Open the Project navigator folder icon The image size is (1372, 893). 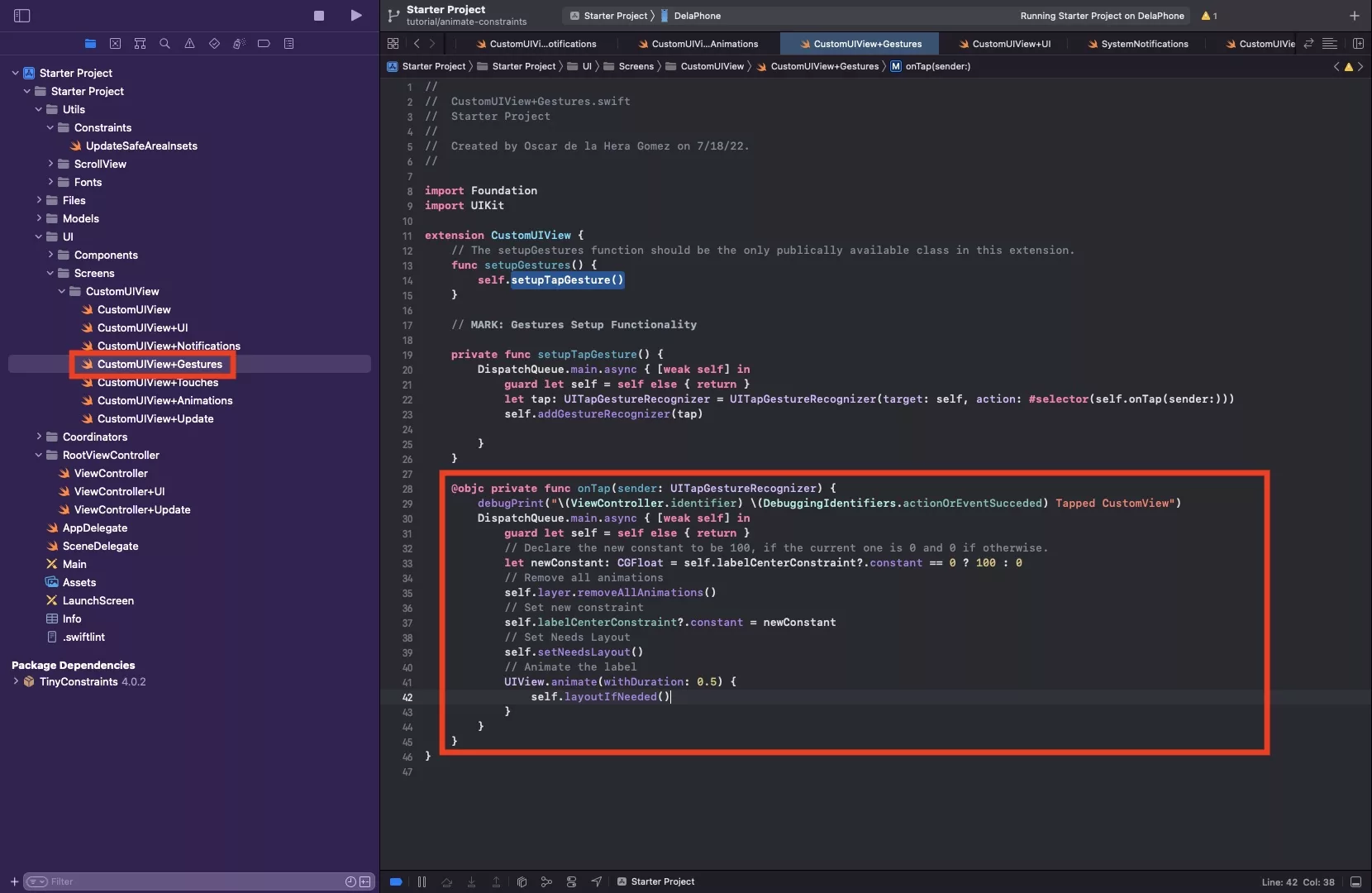tap(91, 43)
